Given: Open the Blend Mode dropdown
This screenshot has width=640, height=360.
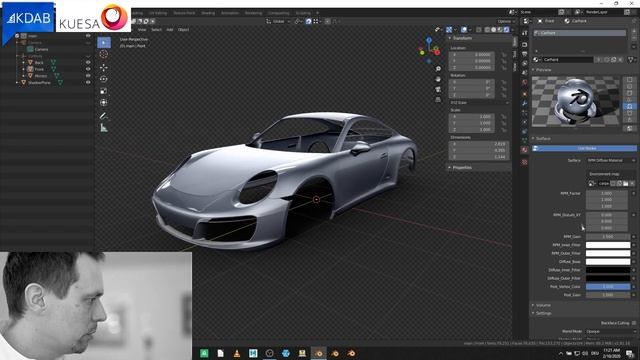Looking at the screenshot, I should 611,331.
